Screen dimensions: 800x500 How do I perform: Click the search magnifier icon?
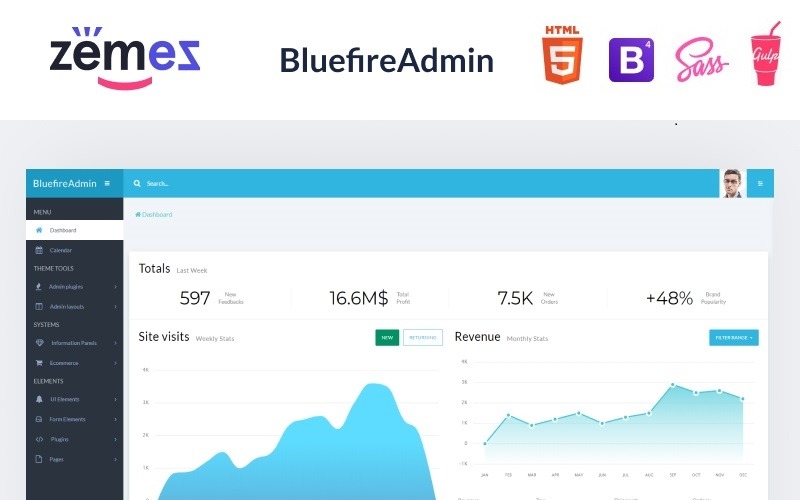pos(138,184)
